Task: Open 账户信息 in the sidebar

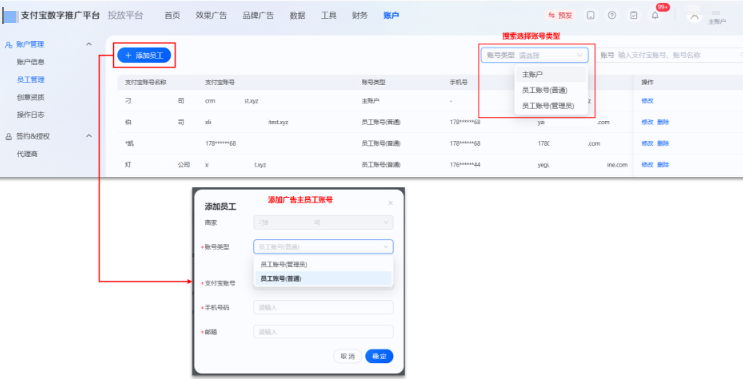Action: coord(30,62)
